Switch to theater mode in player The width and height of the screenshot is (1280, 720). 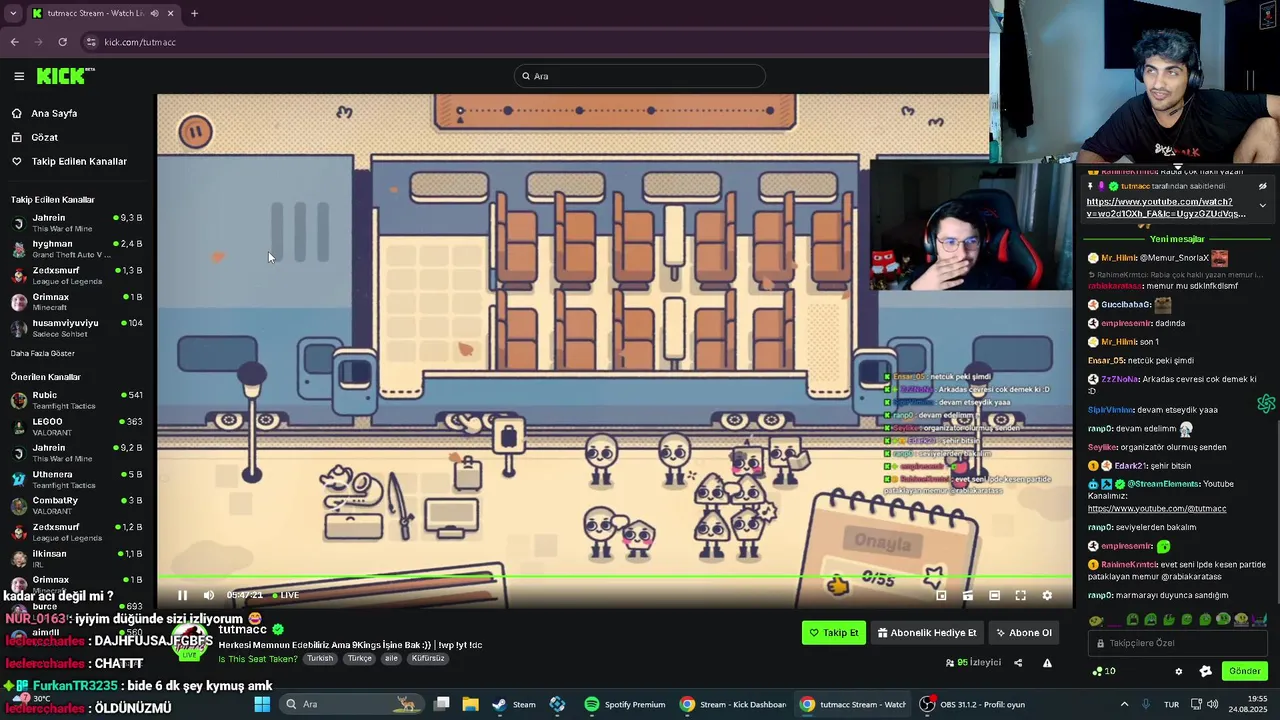click(994, 595)
